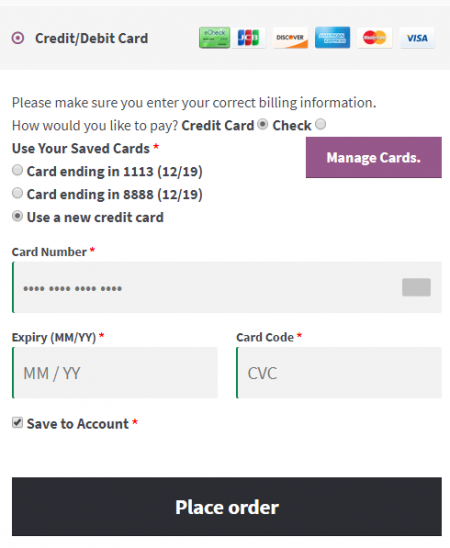Image resolution: width=450 pixels, height=548 pixels.
Task: Click the gray card type placeholder icon
Action: pos(416,287)
